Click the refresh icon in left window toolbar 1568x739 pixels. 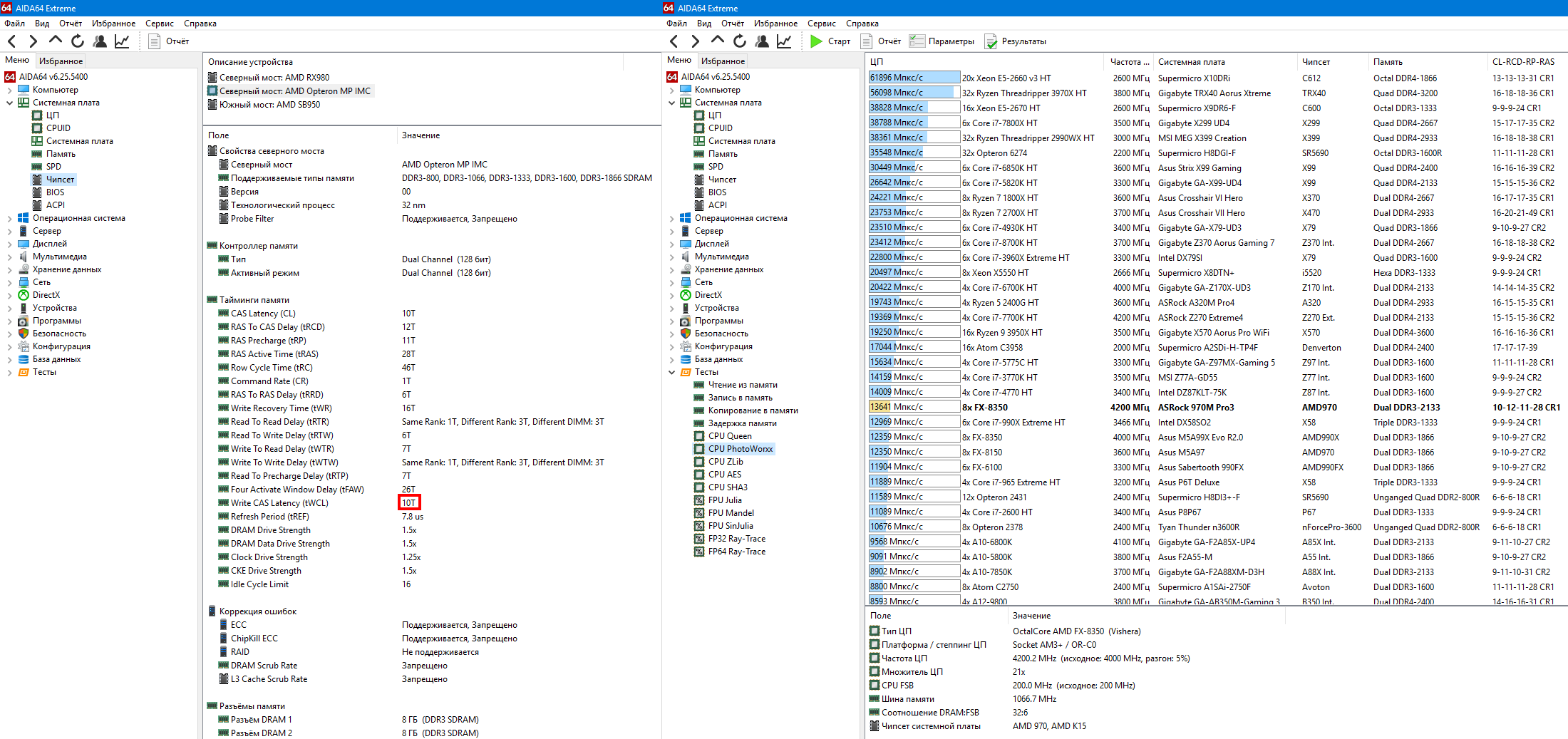[78, 41]
